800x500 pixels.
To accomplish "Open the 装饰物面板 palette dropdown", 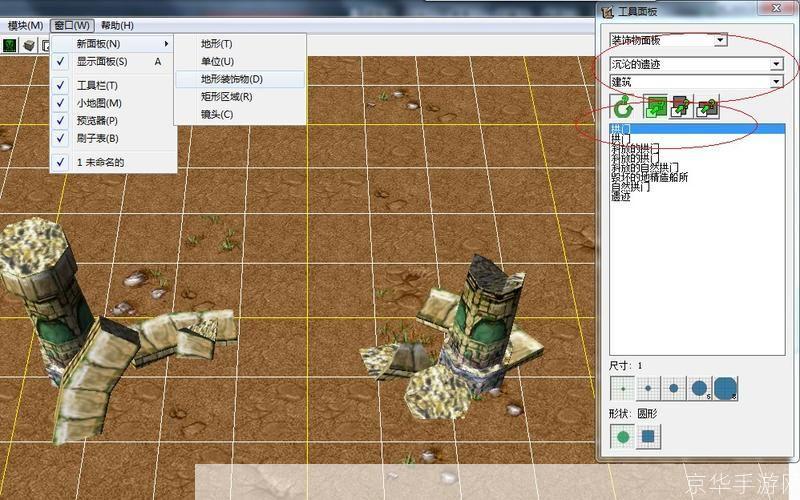I will [x=720, y=40].
